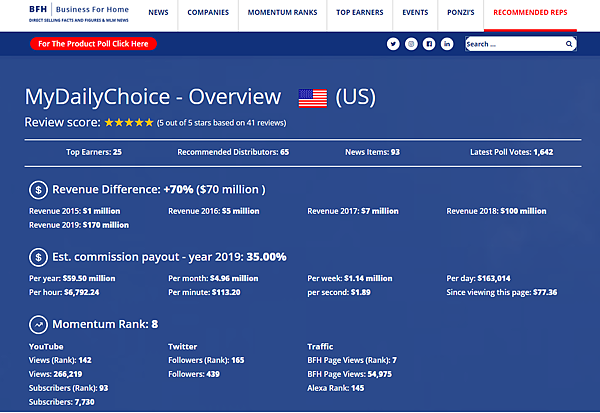600x413 pixels.
Task: Click the MyDailyChoice - Overview heading
Action: point(153,97)
